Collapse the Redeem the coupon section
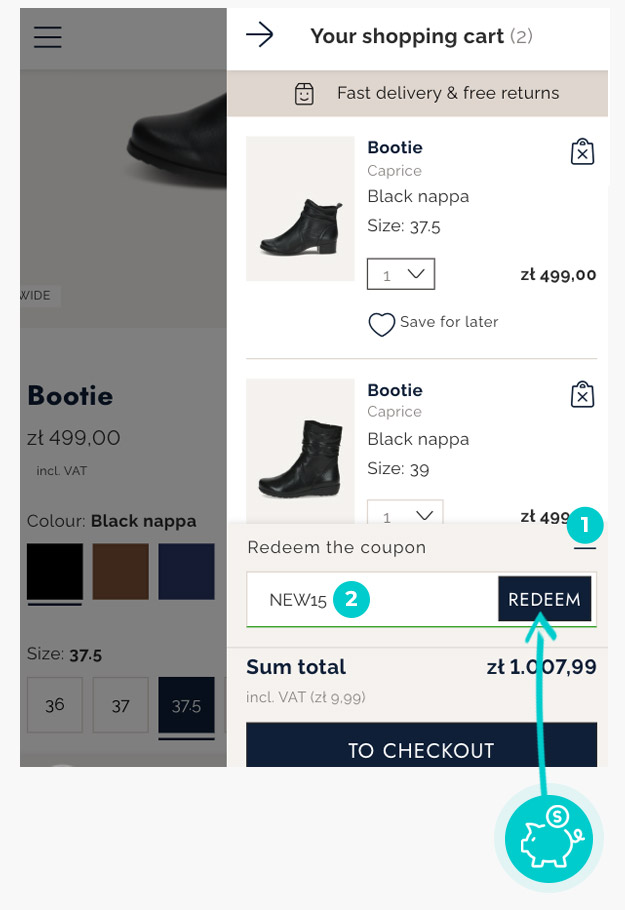The height and width of the screenshot is (910, 625). pos(585,547)
